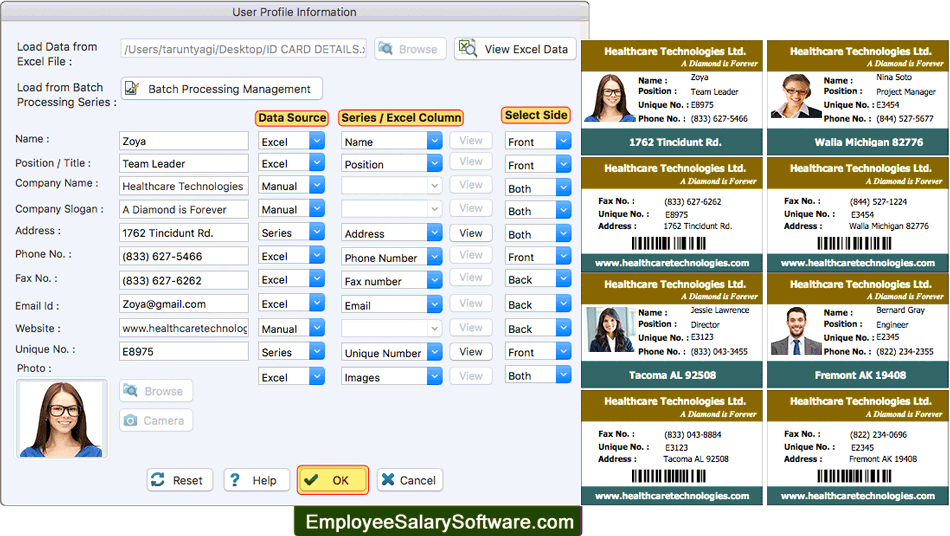
Task: Click the View Excel Data button
Action: point(515,49)
